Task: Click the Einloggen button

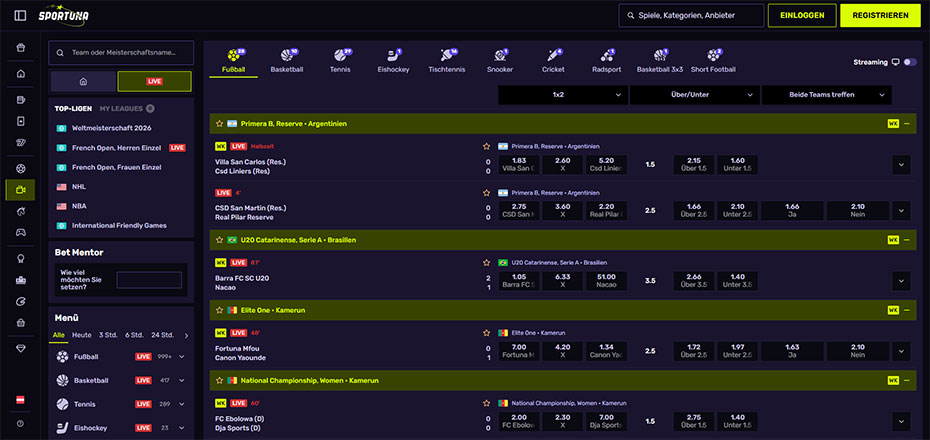Action: [x=802, y=15]
